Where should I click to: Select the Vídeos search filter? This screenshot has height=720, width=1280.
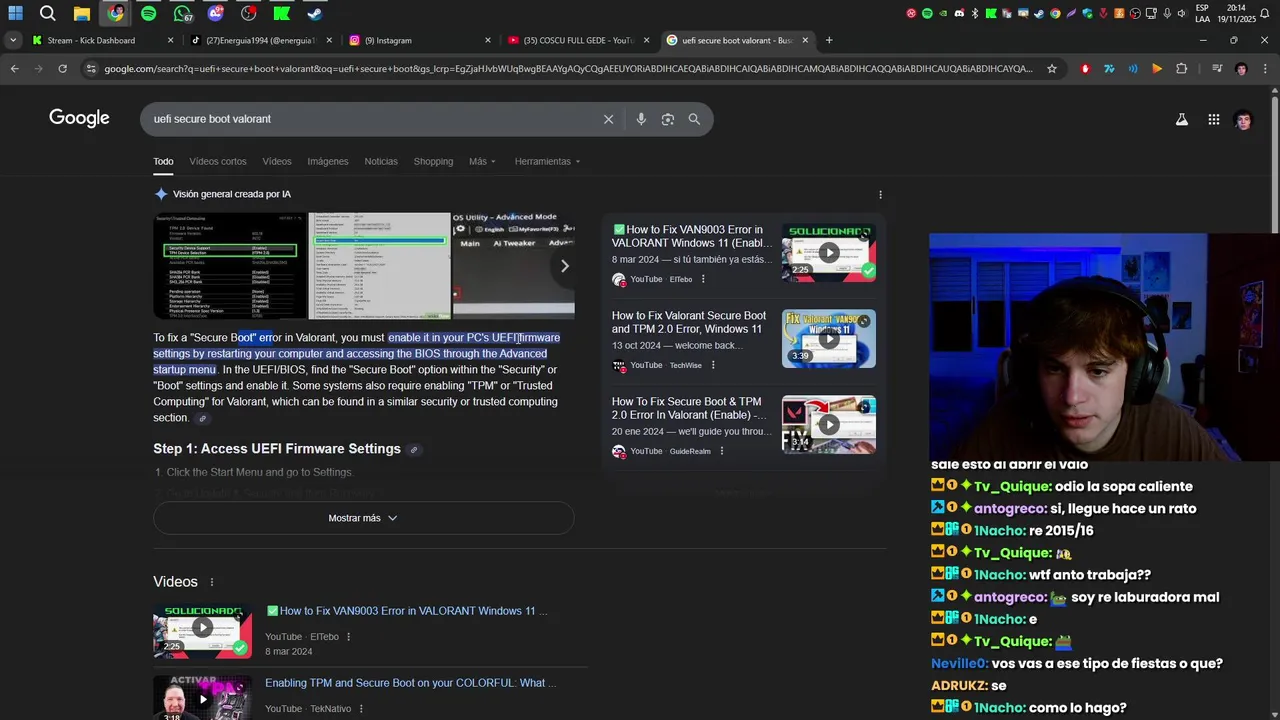click(x=277, y=161)
